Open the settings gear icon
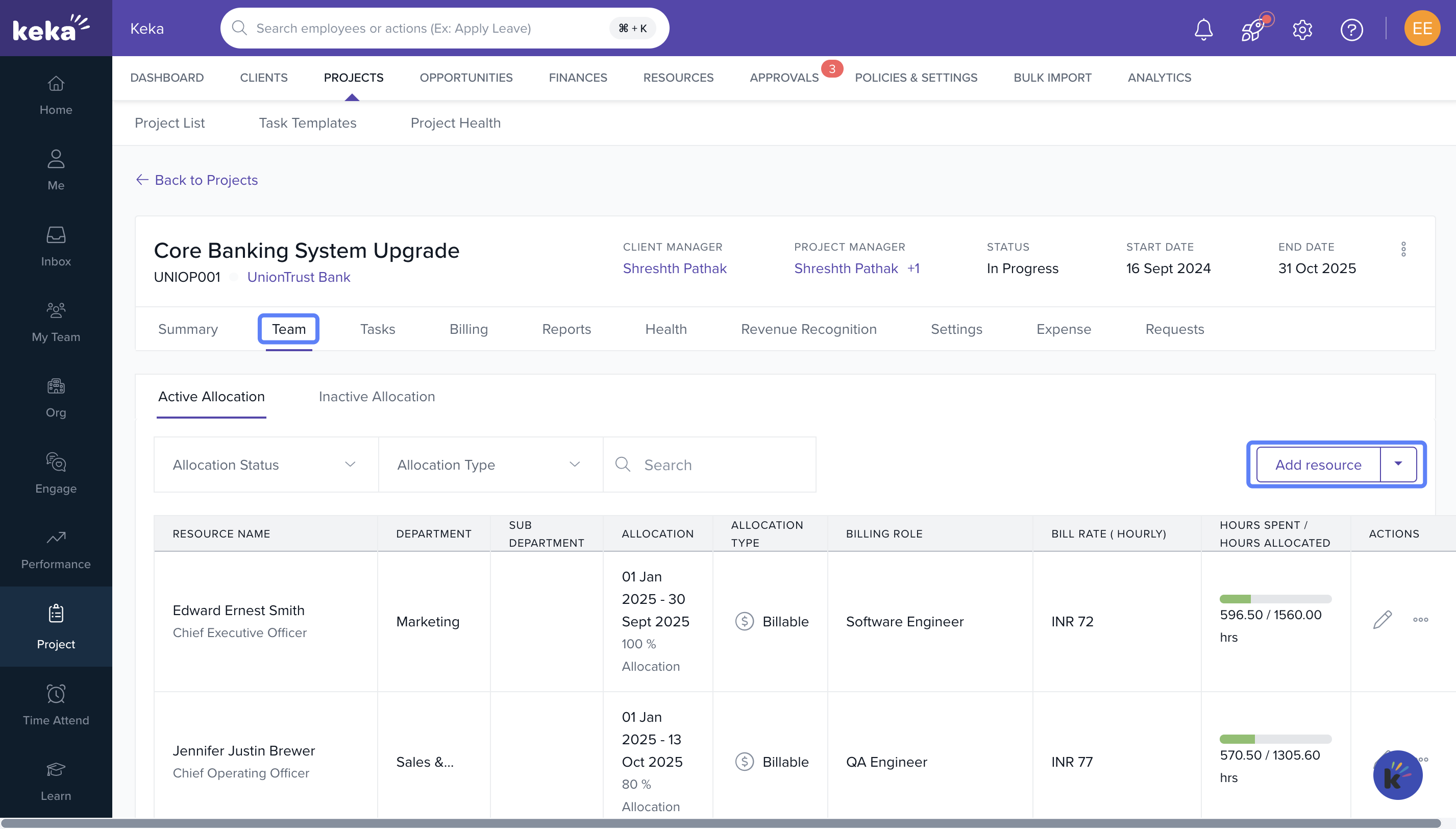The height and width of the screenshot is (829, 1456). tap(1302, 29)
